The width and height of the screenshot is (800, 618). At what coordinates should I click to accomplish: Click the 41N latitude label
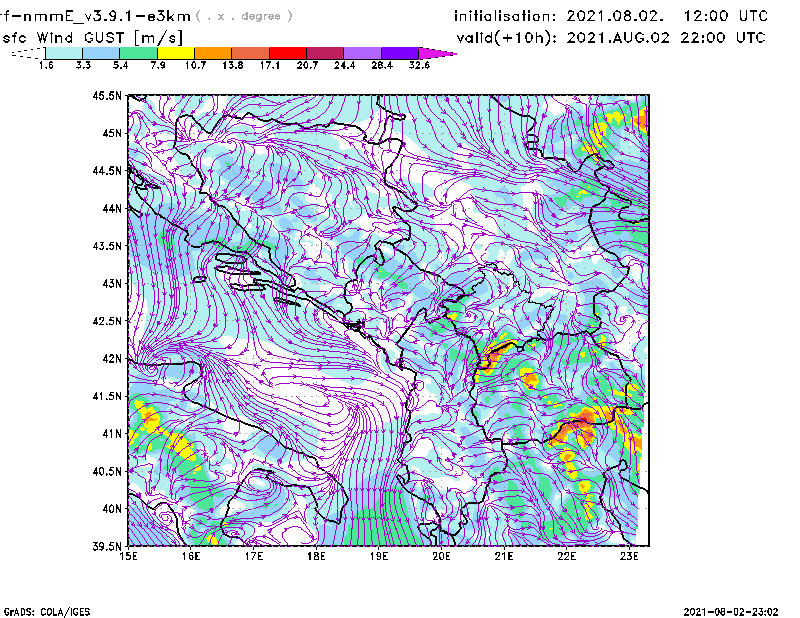112,433
